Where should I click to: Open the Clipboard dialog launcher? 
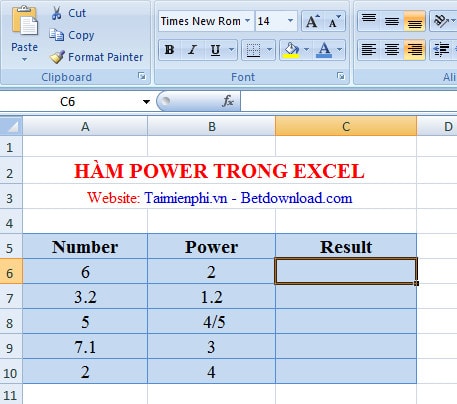[142, 76]
